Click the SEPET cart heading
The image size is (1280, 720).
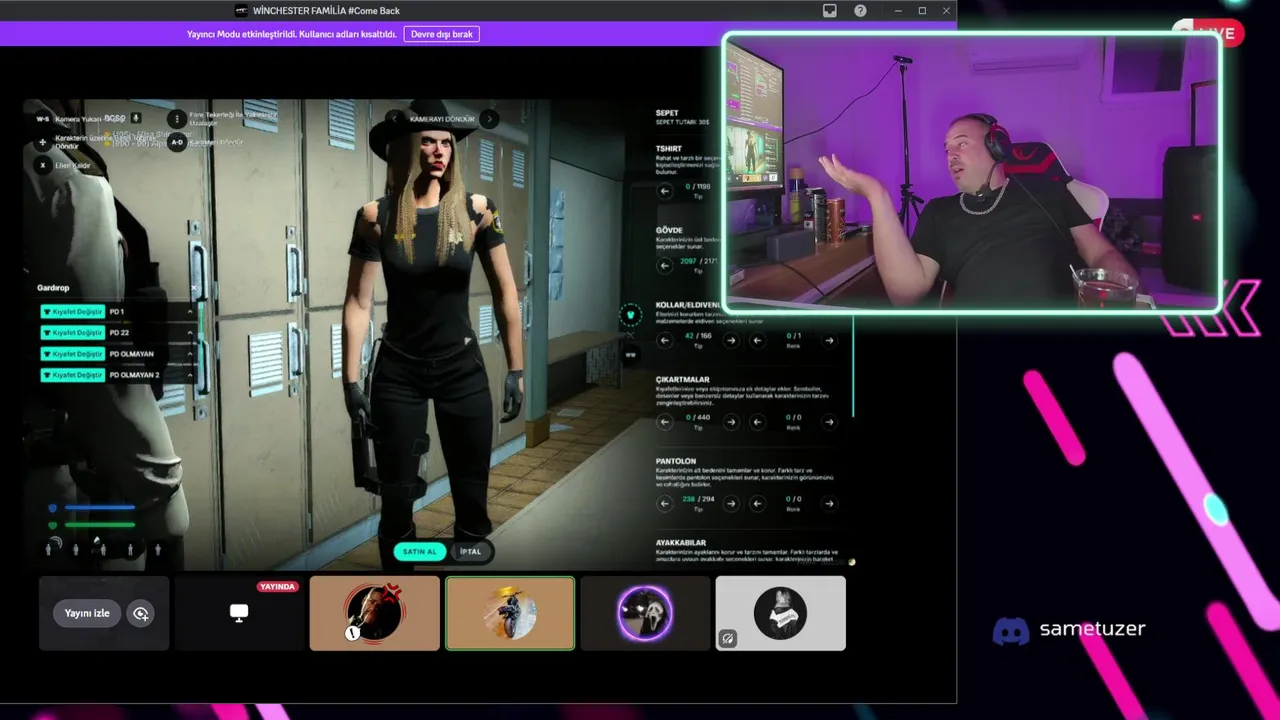[x=667, y=113]
